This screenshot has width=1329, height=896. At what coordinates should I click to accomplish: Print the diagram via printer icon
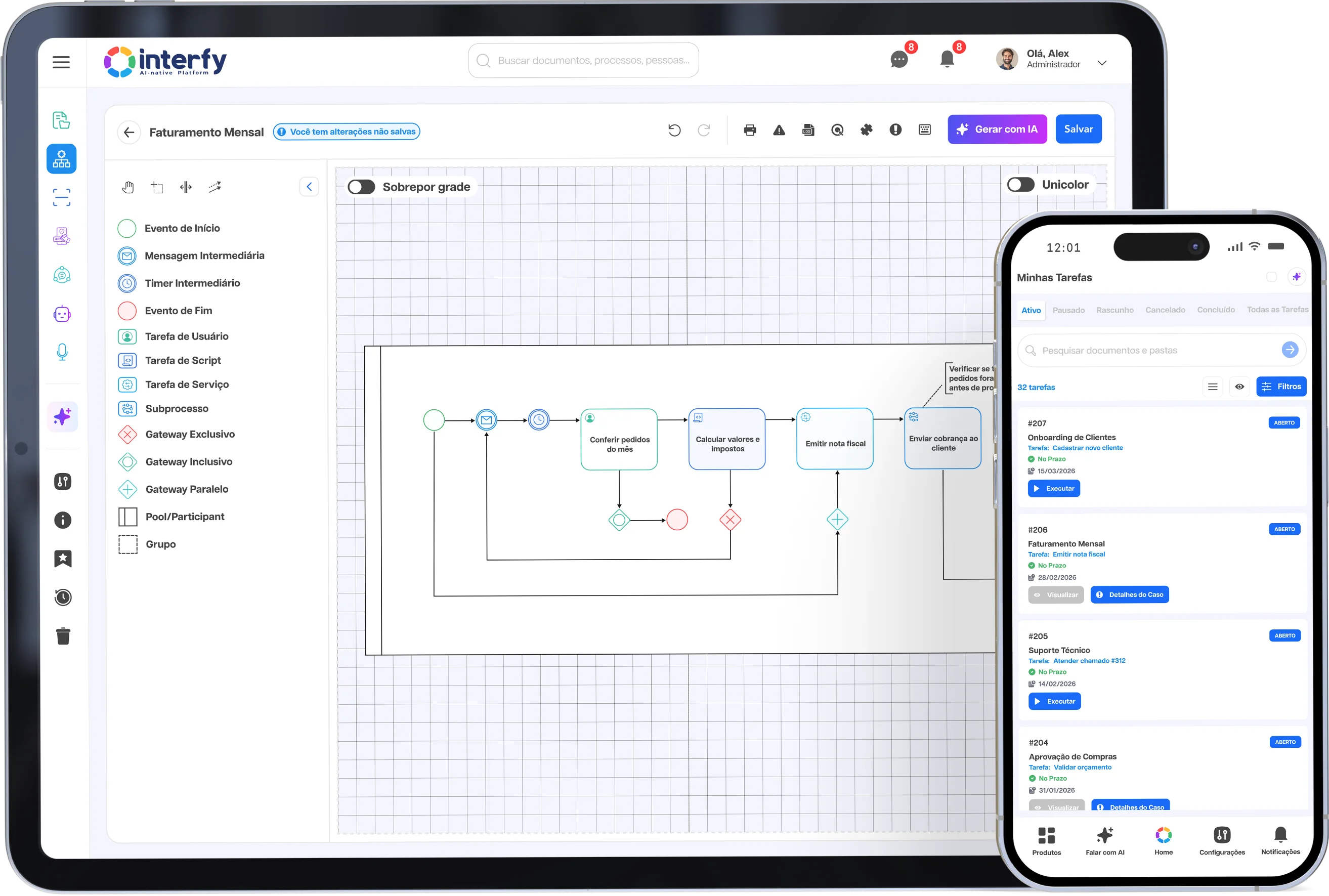click(x=750, y=131)
